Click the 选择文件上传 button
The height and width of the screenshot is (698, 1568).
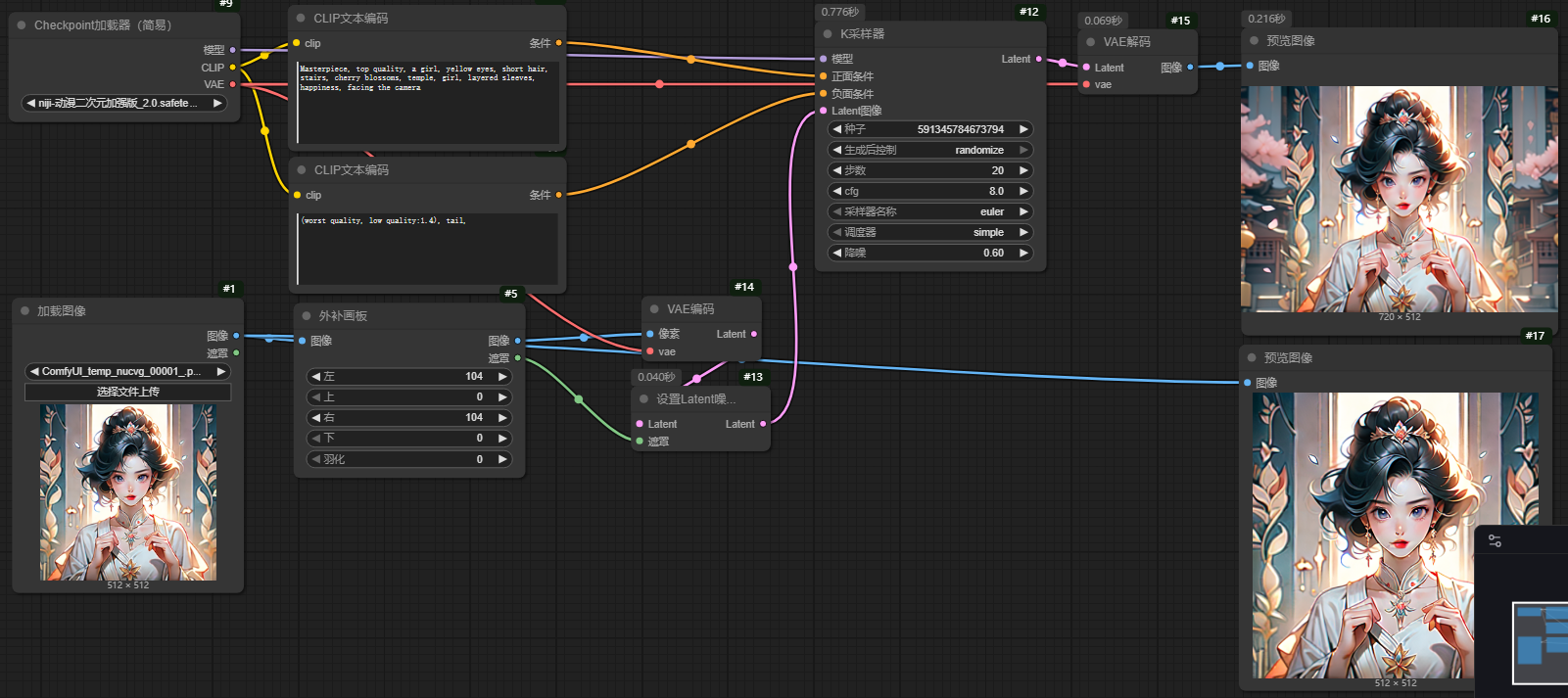[128, 392]
